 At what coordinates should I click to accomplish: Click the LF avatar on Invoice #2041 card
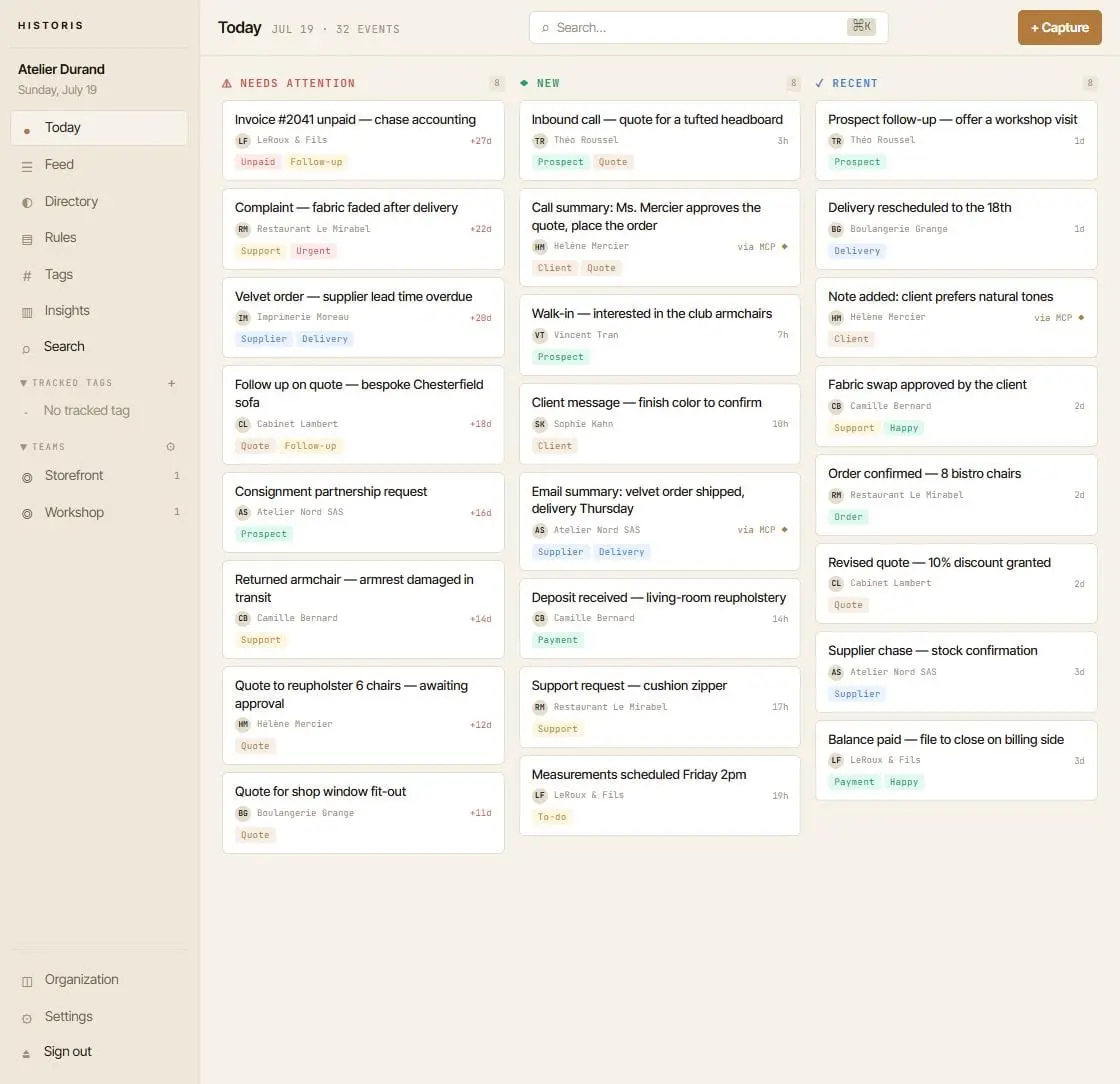243,141
